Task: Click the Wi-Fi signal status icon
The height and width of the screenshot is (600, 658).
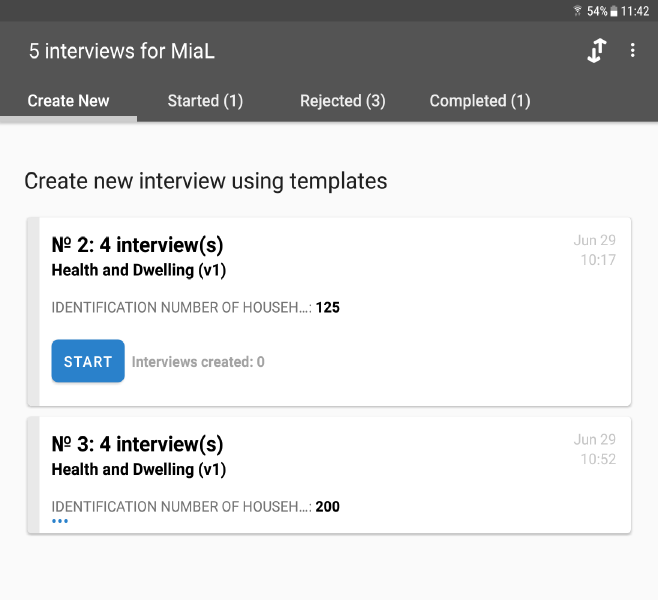Action: tap(577, 11)
